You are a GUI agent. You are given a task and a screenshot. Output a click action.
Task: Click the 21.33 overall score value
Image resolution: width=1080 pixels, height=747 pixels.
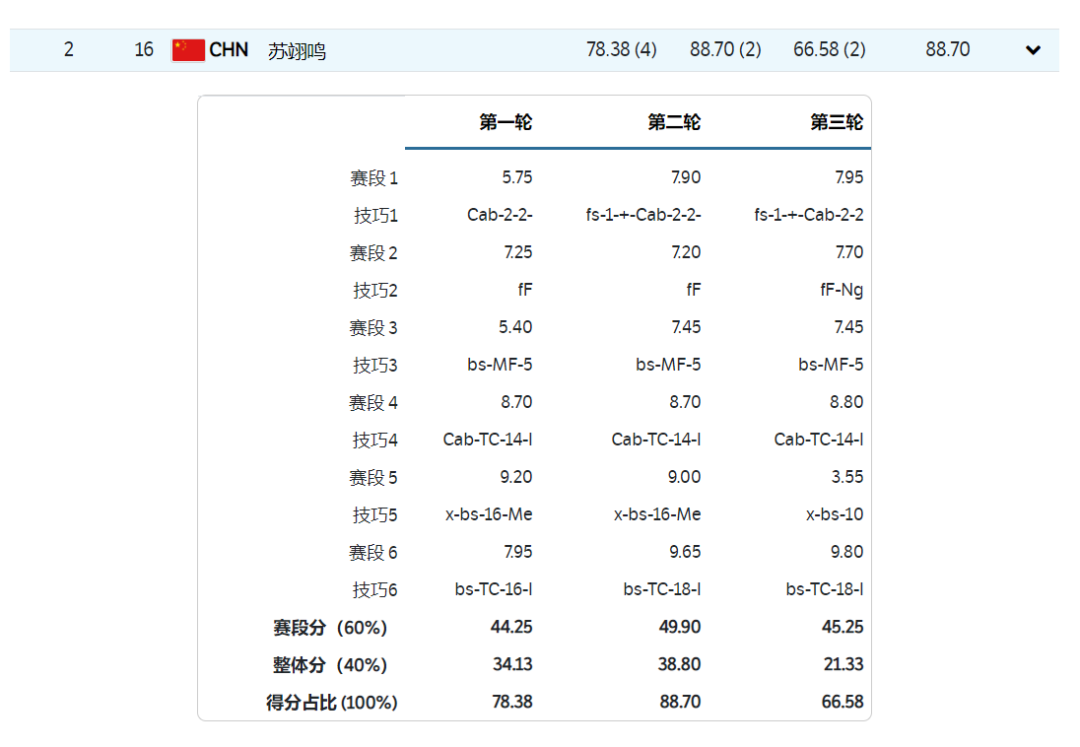pyautogui.click(x=845, y=665)
